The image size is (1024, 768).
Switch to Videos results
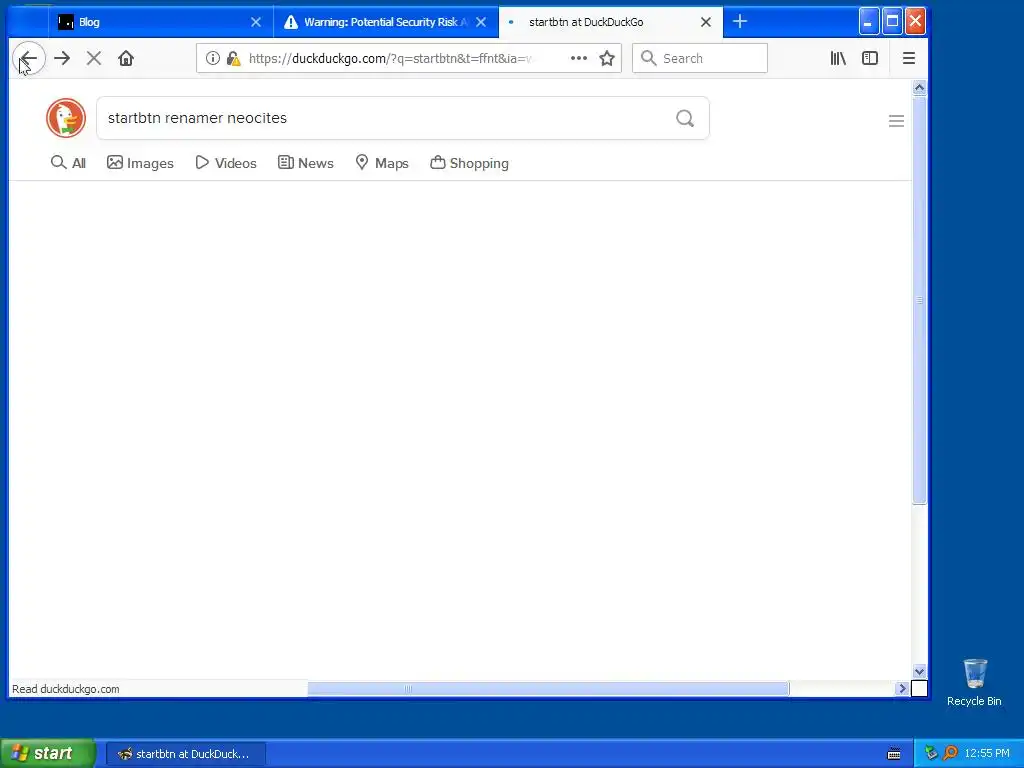[x=226, y=163]
